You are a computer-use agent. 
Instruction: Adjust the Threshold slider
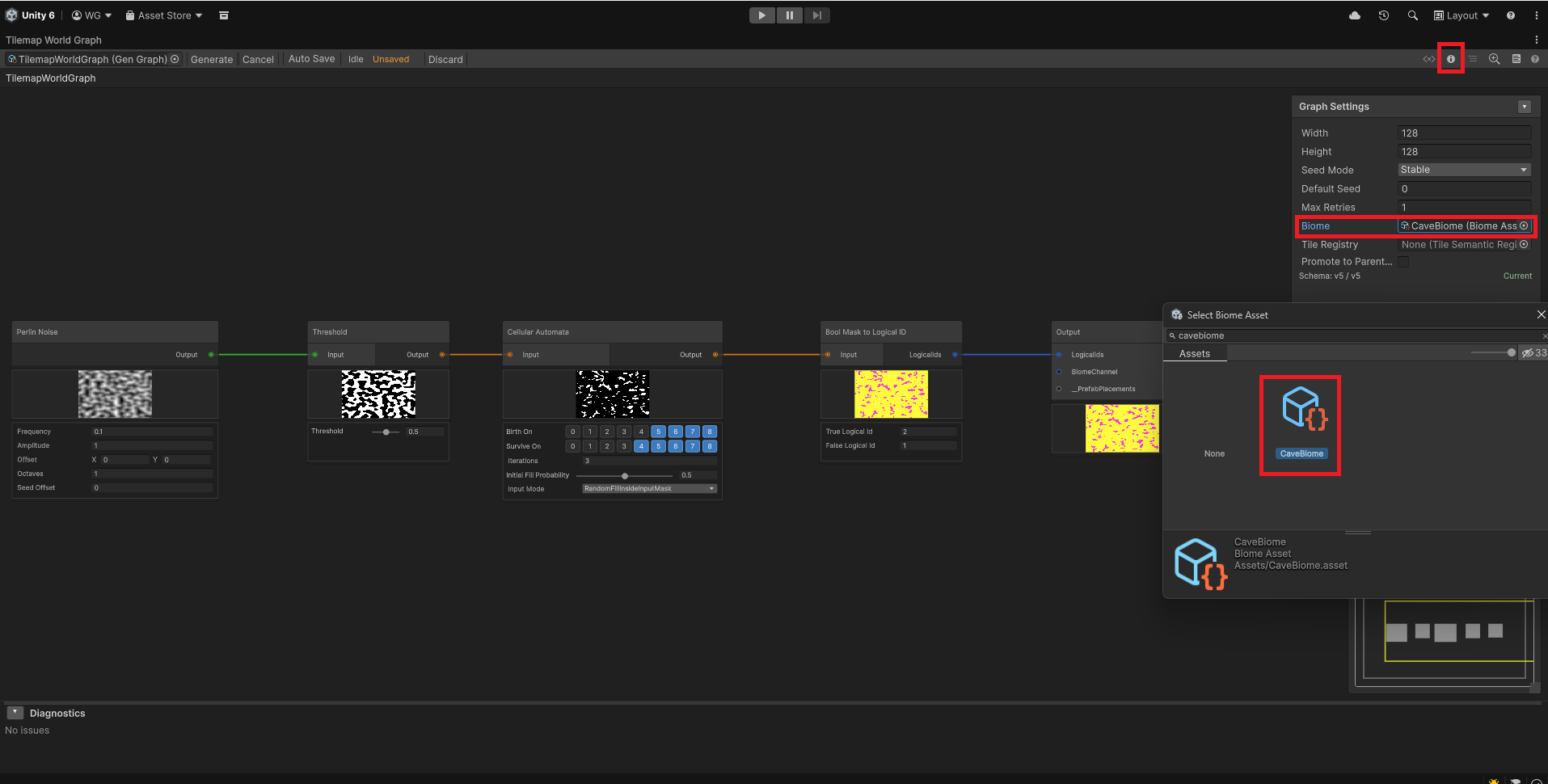click(386, 432)
